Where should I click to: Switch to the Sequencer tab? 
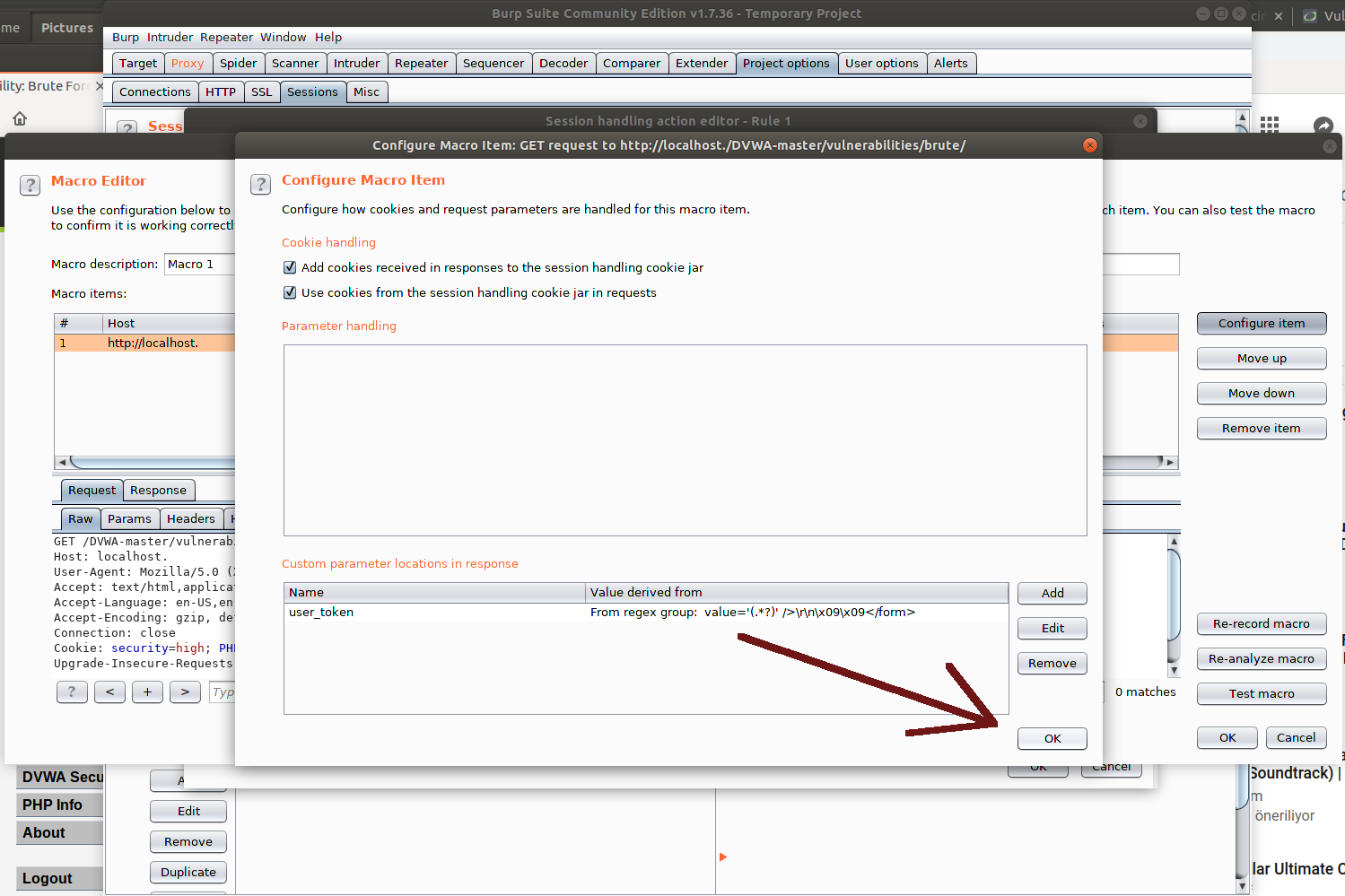[x=493, y=63]
